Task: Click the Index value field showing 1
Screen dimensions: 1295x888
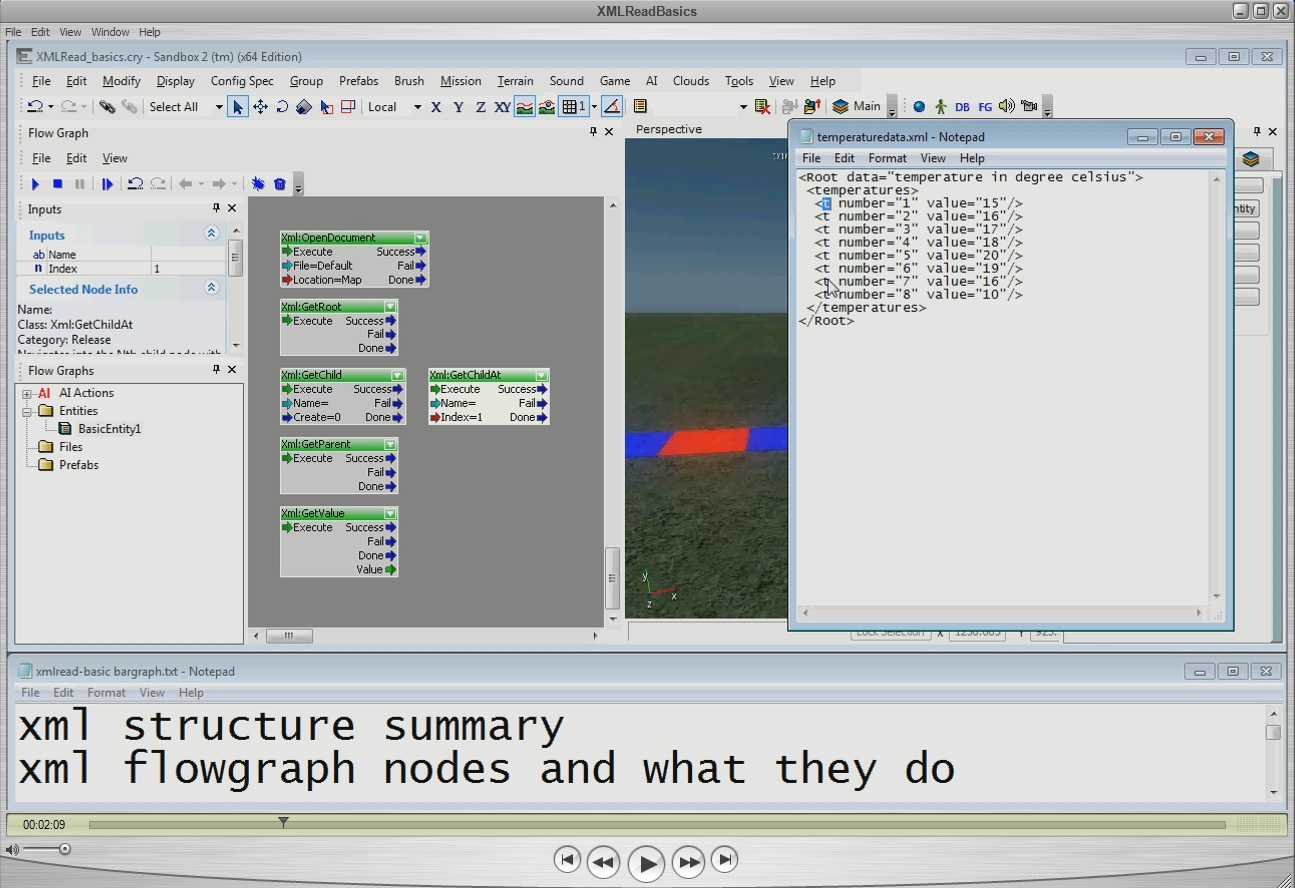Action: point(189,269)
